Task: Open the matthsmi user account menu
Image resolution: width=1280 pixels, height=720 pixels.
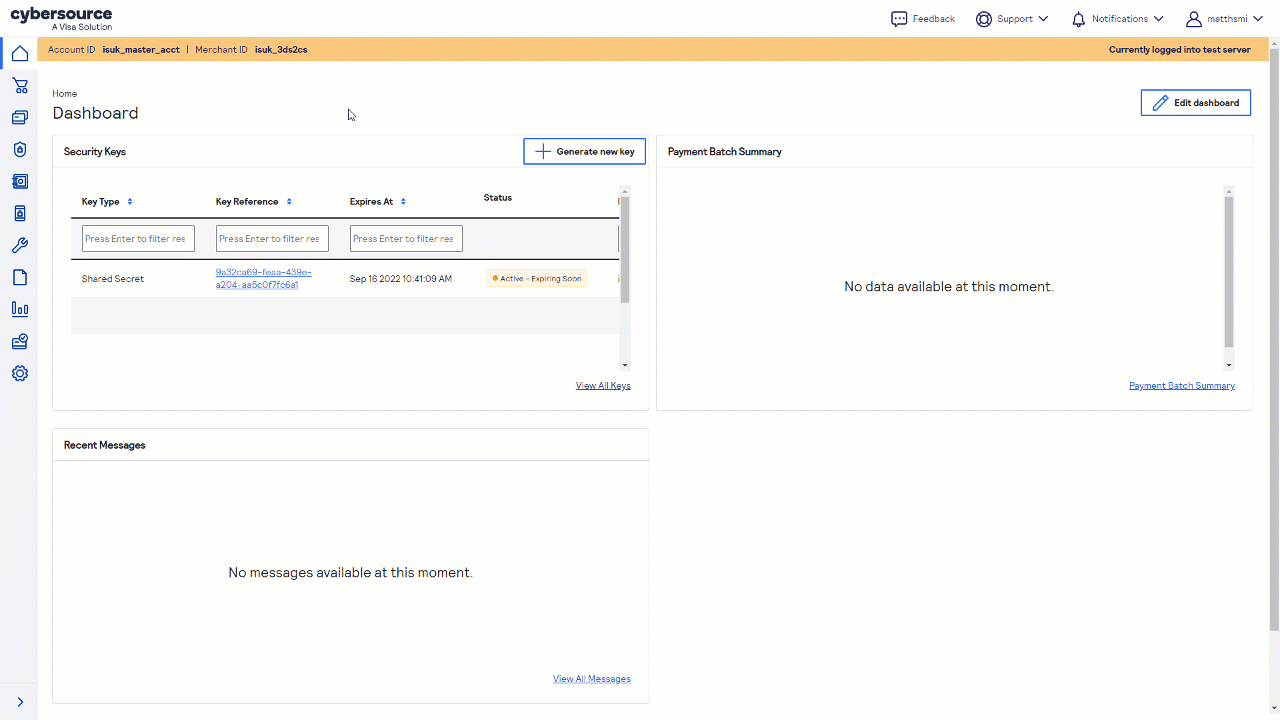Action: (x=1226, y=19)
